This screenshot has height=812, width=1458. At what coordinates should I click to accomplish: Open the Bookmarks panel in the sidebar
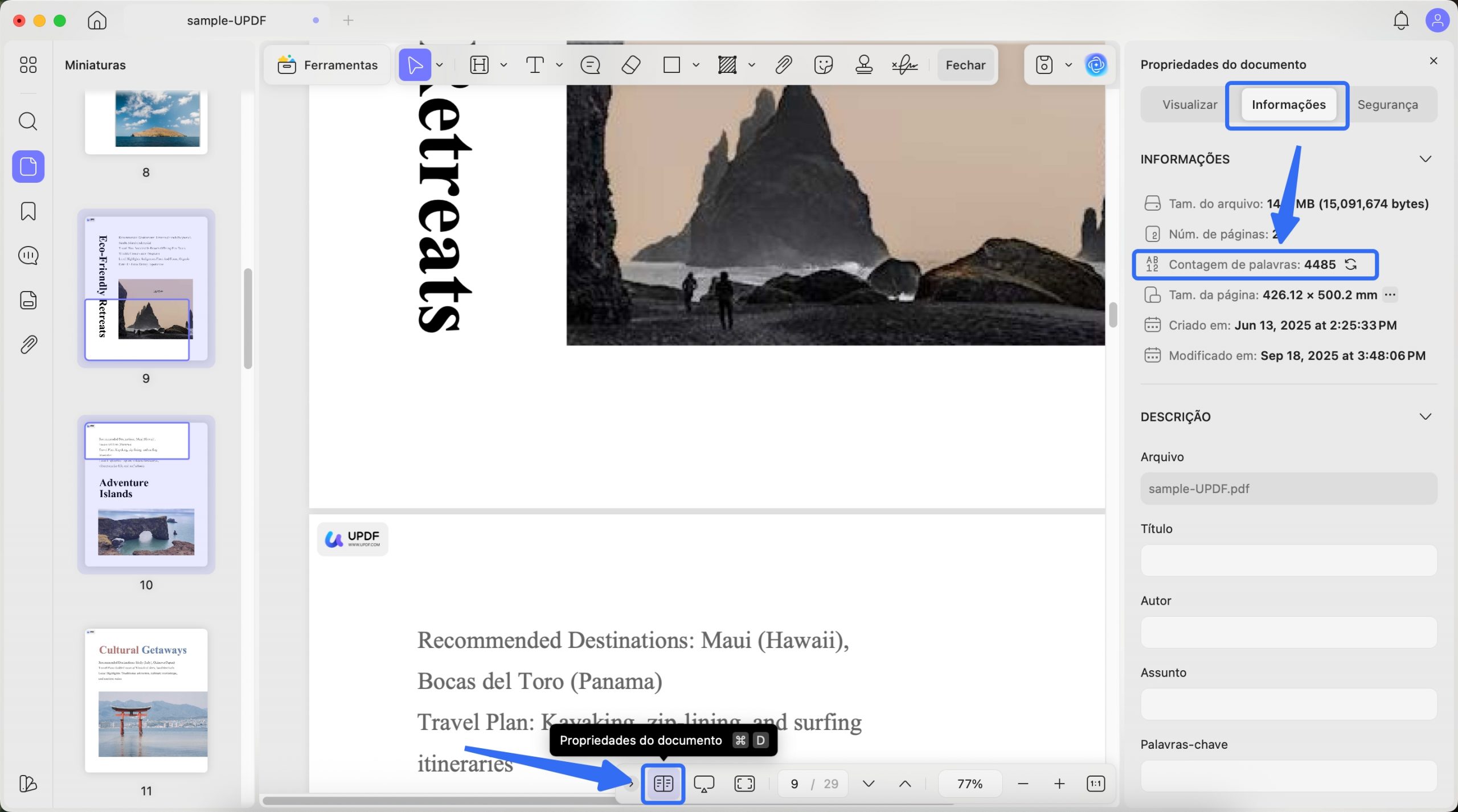[x=27, y=211]
